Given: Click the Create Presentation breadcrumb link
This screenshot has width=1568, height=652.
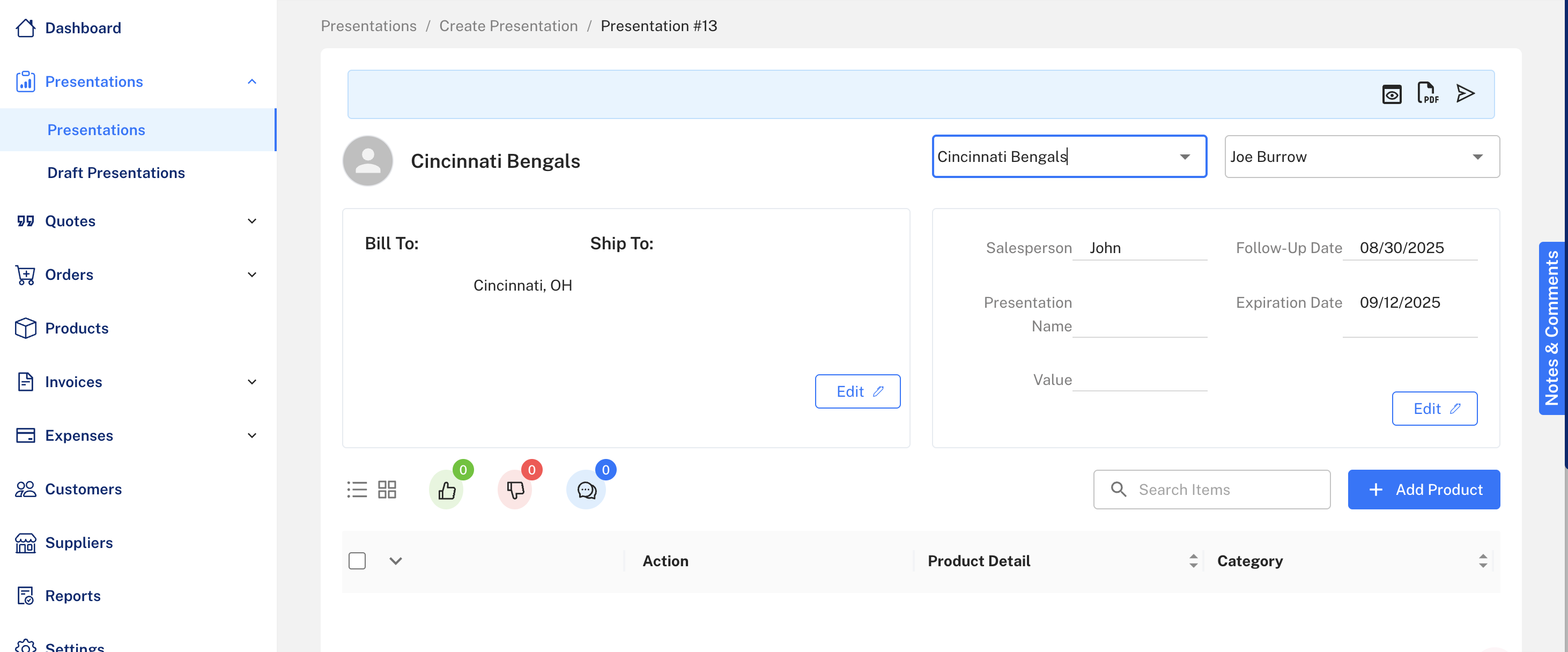Looking at the screenshot, I should tap(509, 26).
